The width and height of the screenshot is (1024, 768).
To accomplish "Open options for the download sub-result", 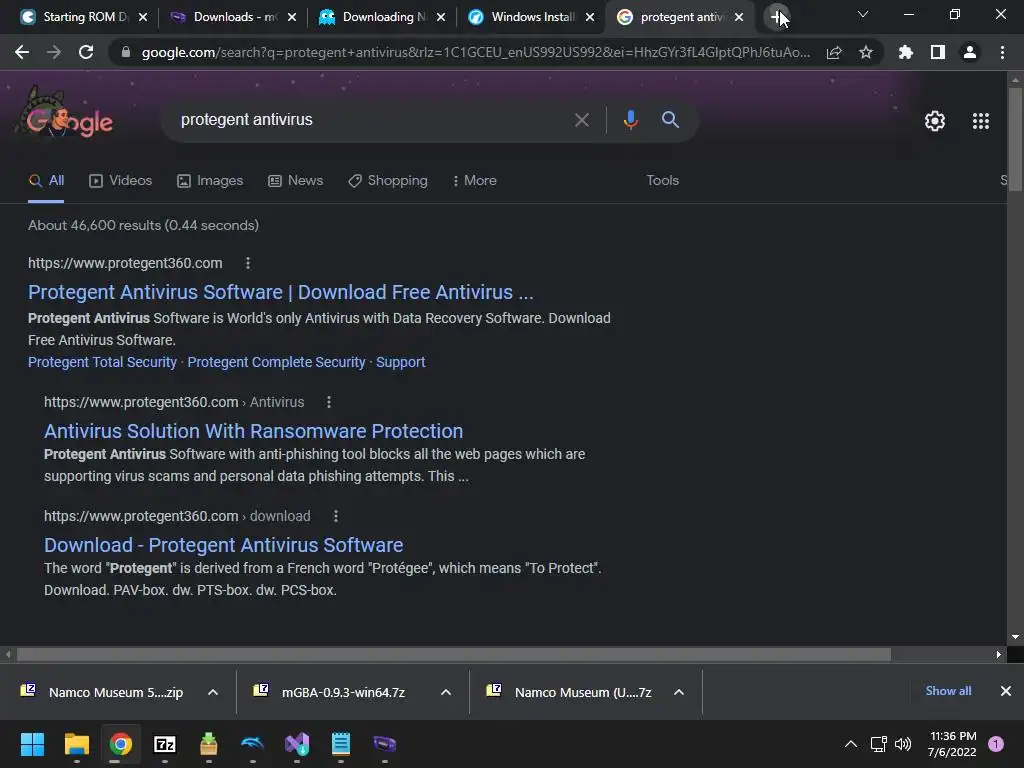I will click(x=336, y=516).
